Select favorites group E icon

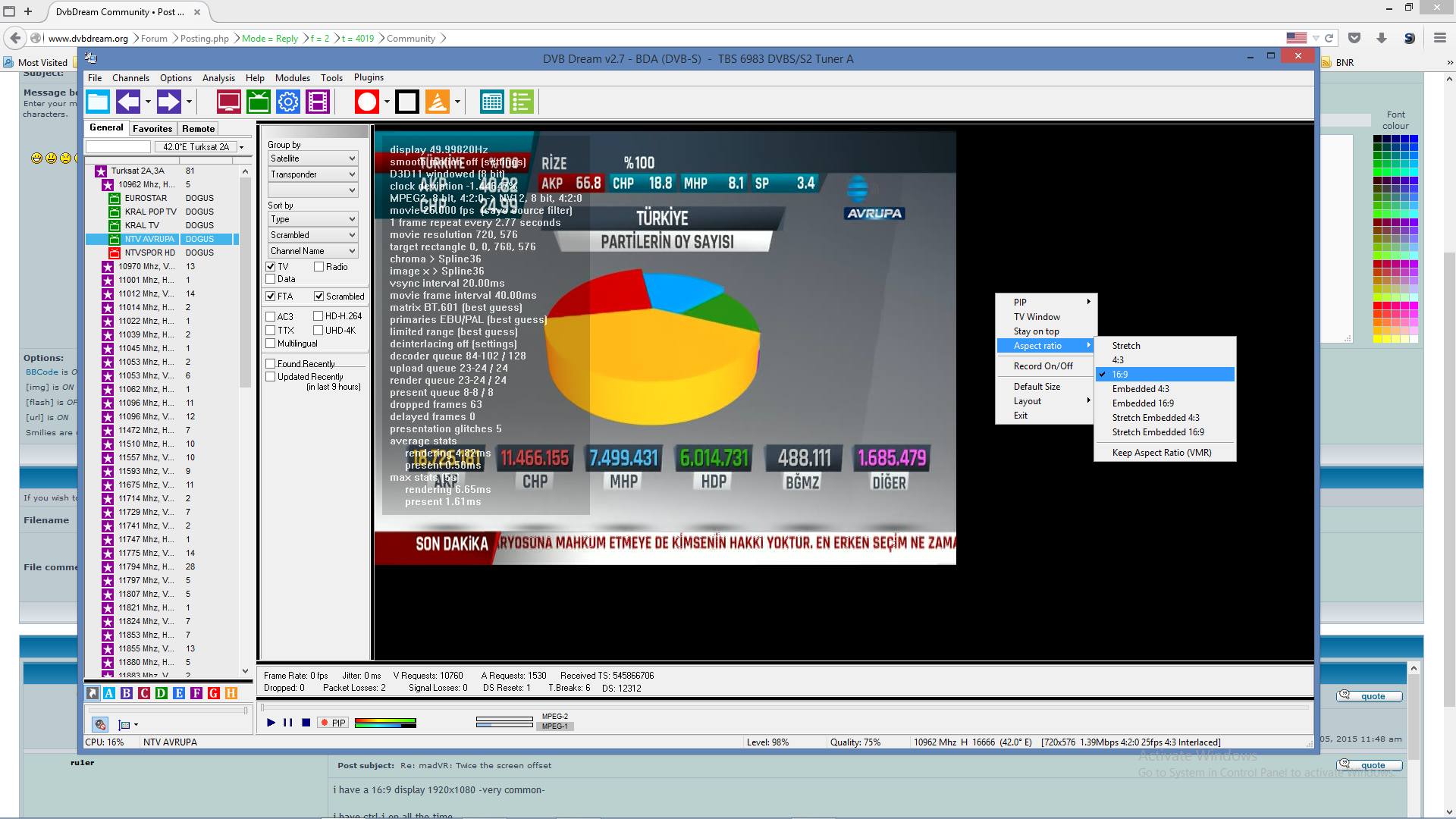pos(179,693)
